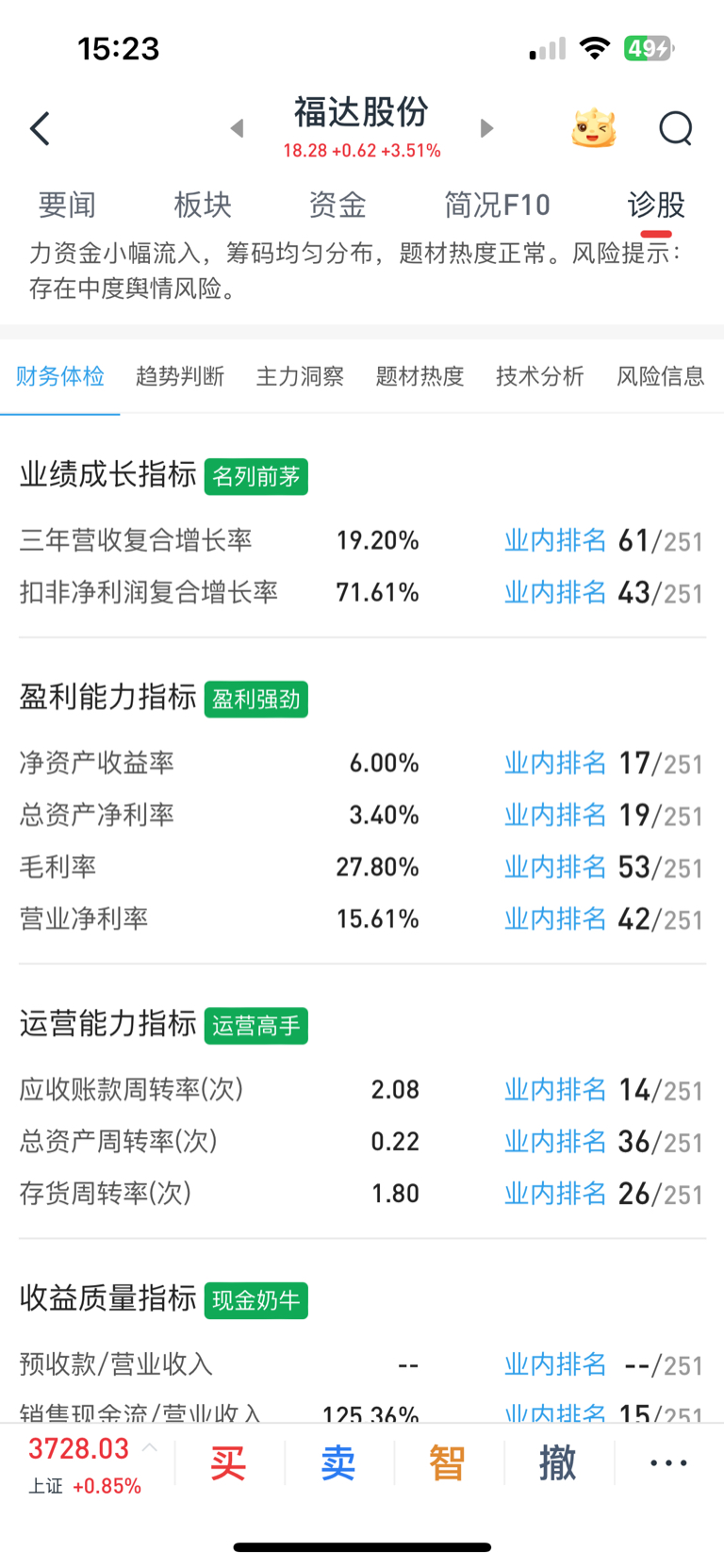
Task: Tap the back arrow icon
Action: pyautogui.click(x=40, y=128)
